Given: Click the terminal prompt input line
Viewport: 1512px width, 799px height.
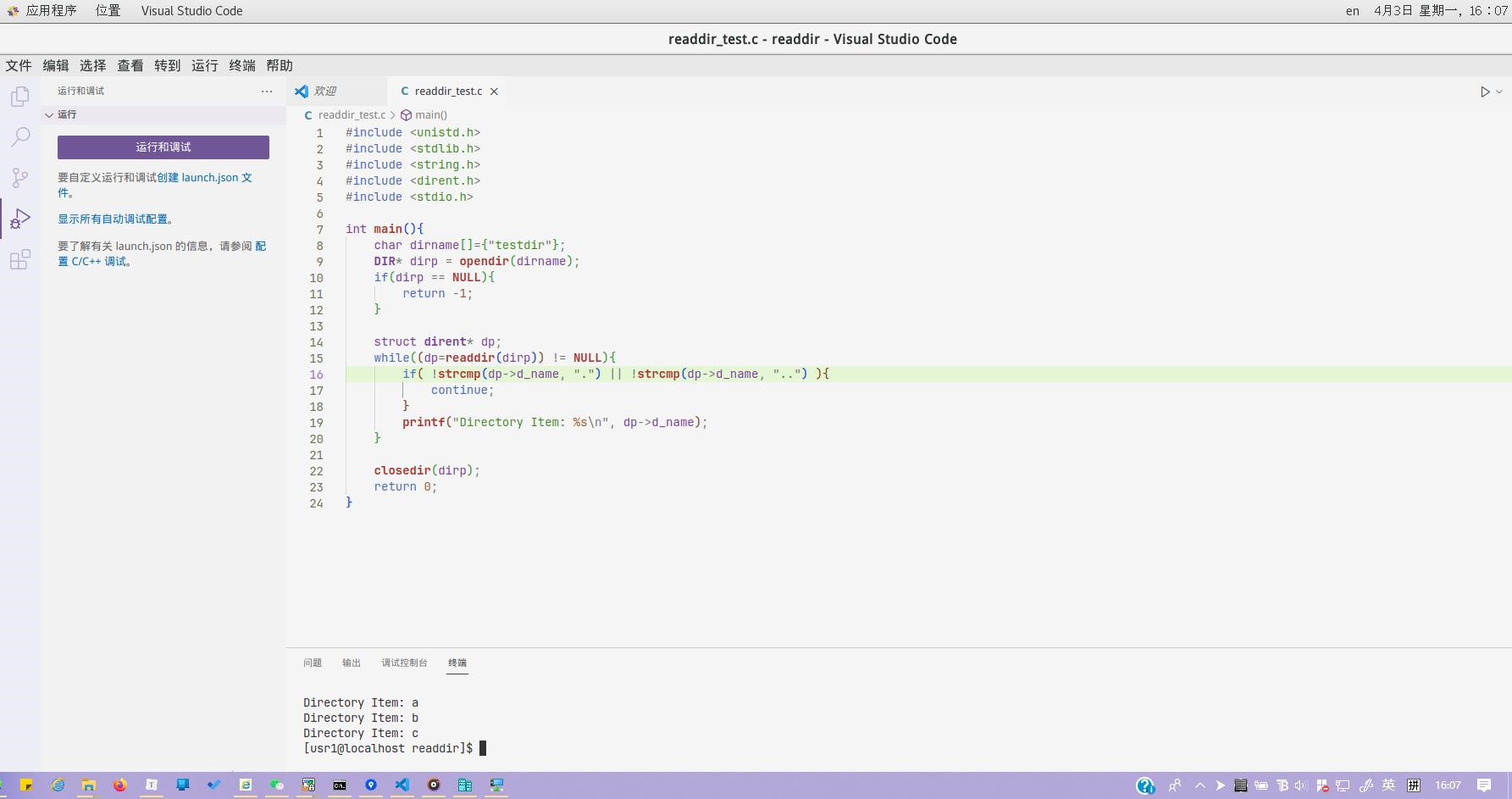Looking at the screenshot, I should [395, 748].
